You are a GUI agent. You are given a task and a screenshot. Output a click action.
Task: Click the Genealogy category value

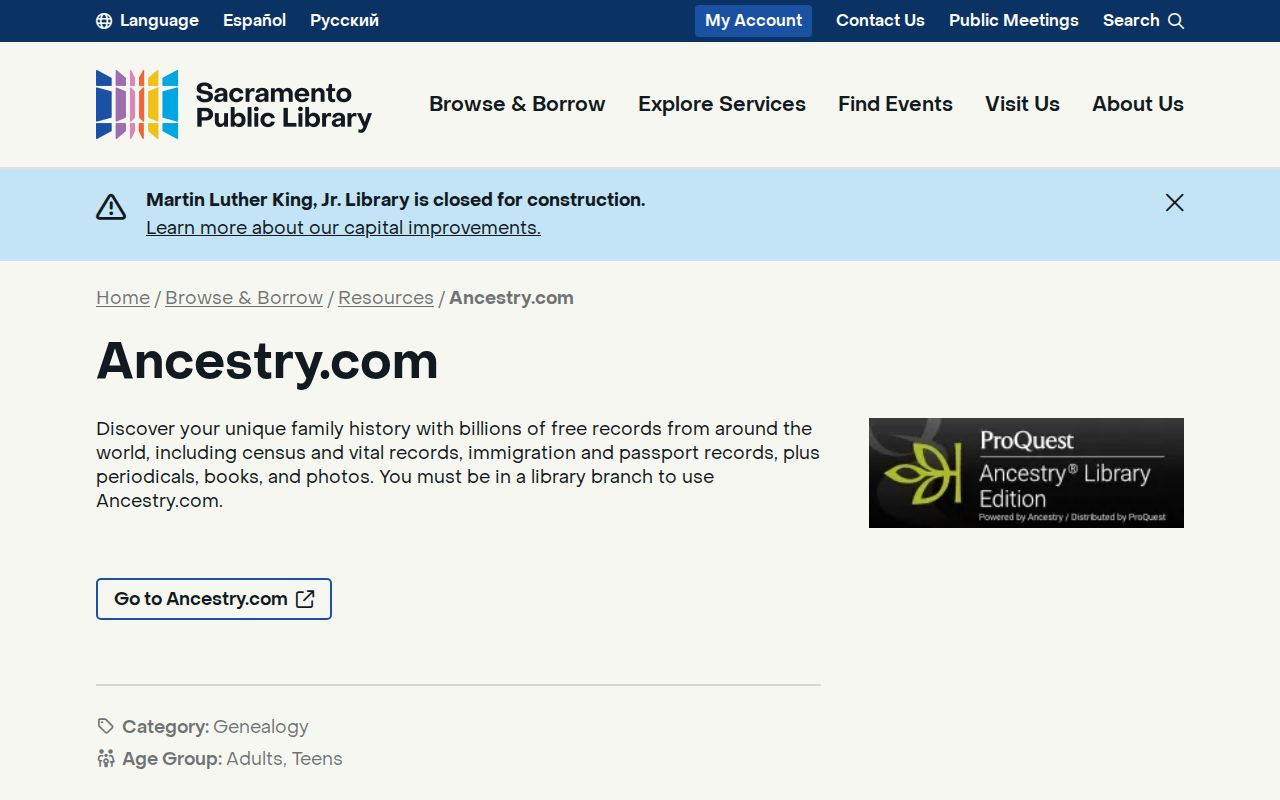pyautogui.click(x=261, y=727)
